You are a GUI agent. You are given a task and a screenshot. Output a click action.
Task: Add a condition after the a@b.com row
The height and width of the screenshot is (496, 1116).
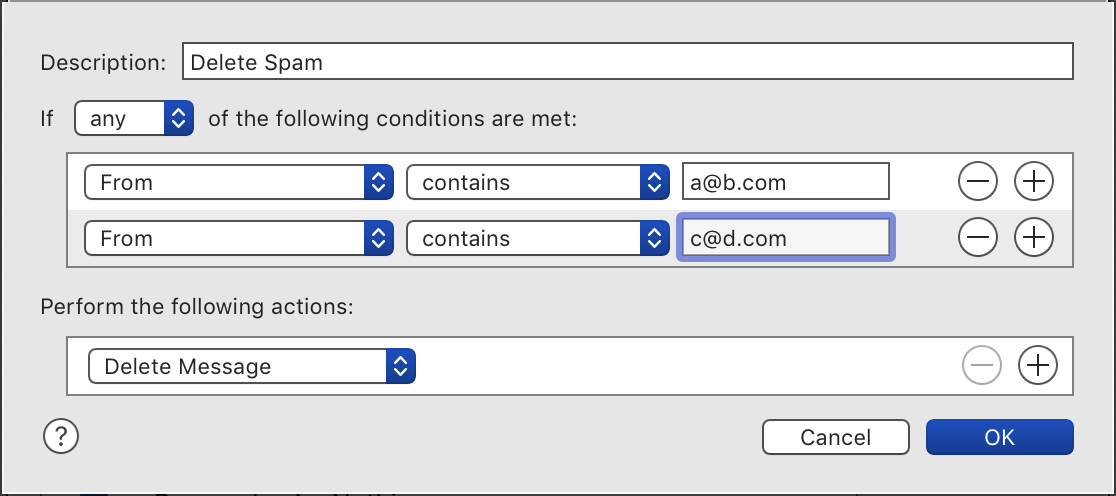coord(1034,182)
